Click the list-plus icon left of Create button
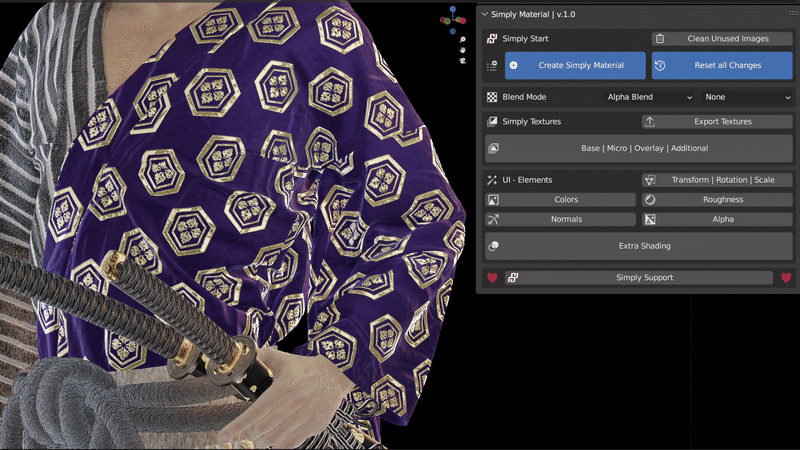The height and width of the screenshot is (450, 800). point(492,66)
